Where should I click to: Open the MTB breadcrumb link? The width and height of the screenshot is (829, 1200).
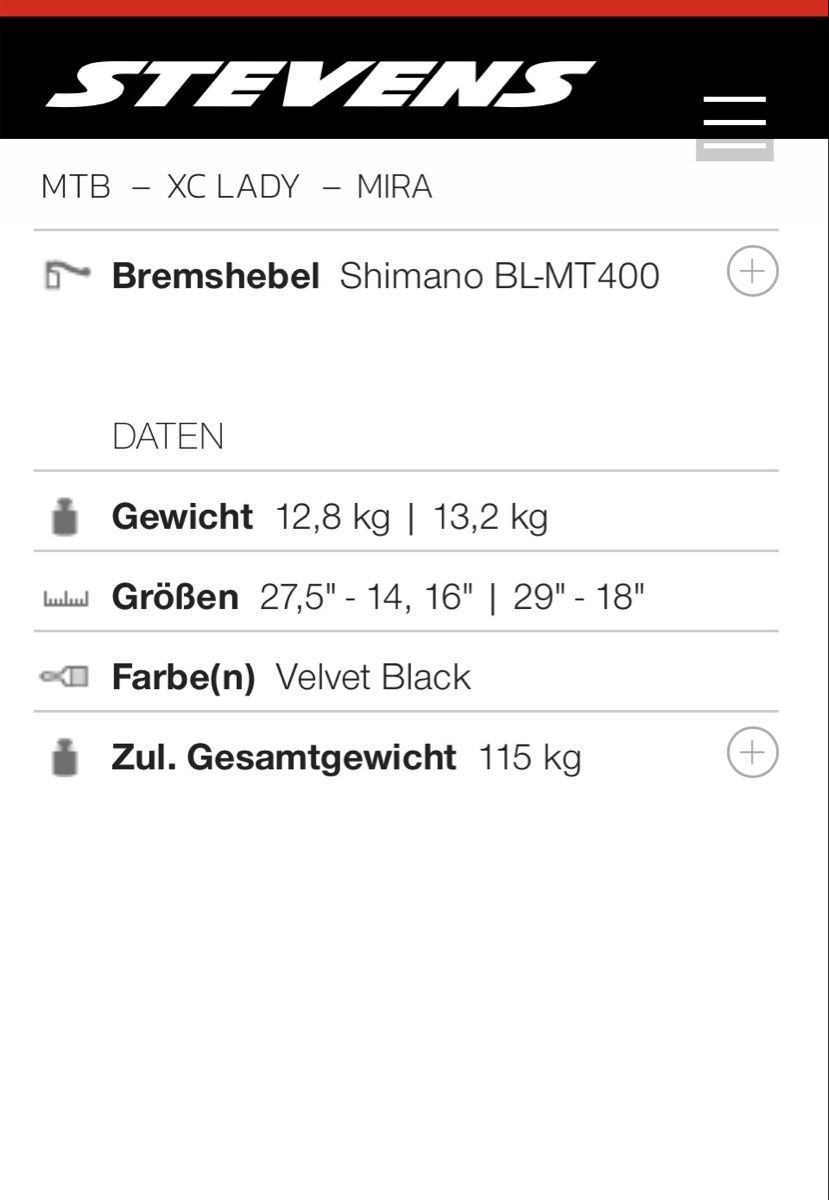point(76,187)
